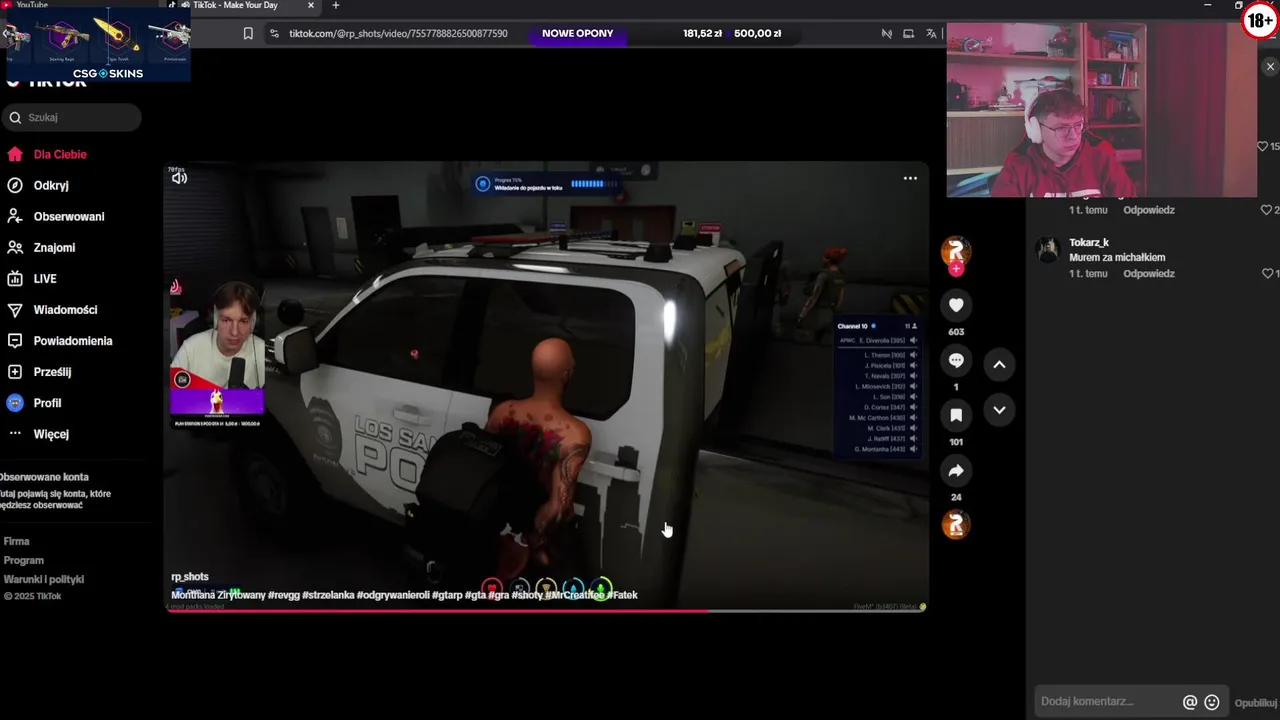This screenshot has width=1280, height=720.
Task: Select the TikTok - Make Your Day tab
Action: pyautogui.click(x=235, y=5)
